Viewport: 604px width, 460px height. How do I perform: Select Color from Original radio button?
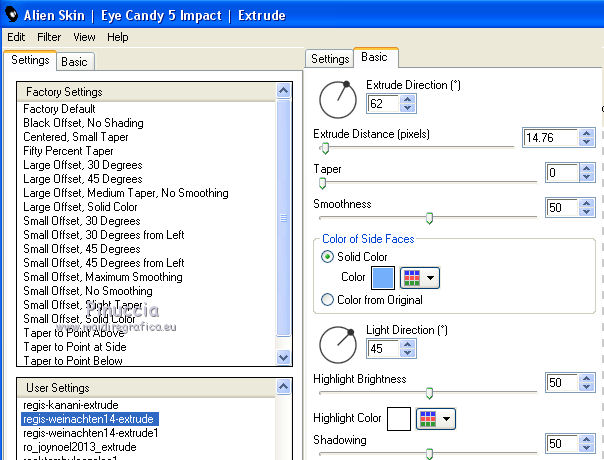(327, 299)
